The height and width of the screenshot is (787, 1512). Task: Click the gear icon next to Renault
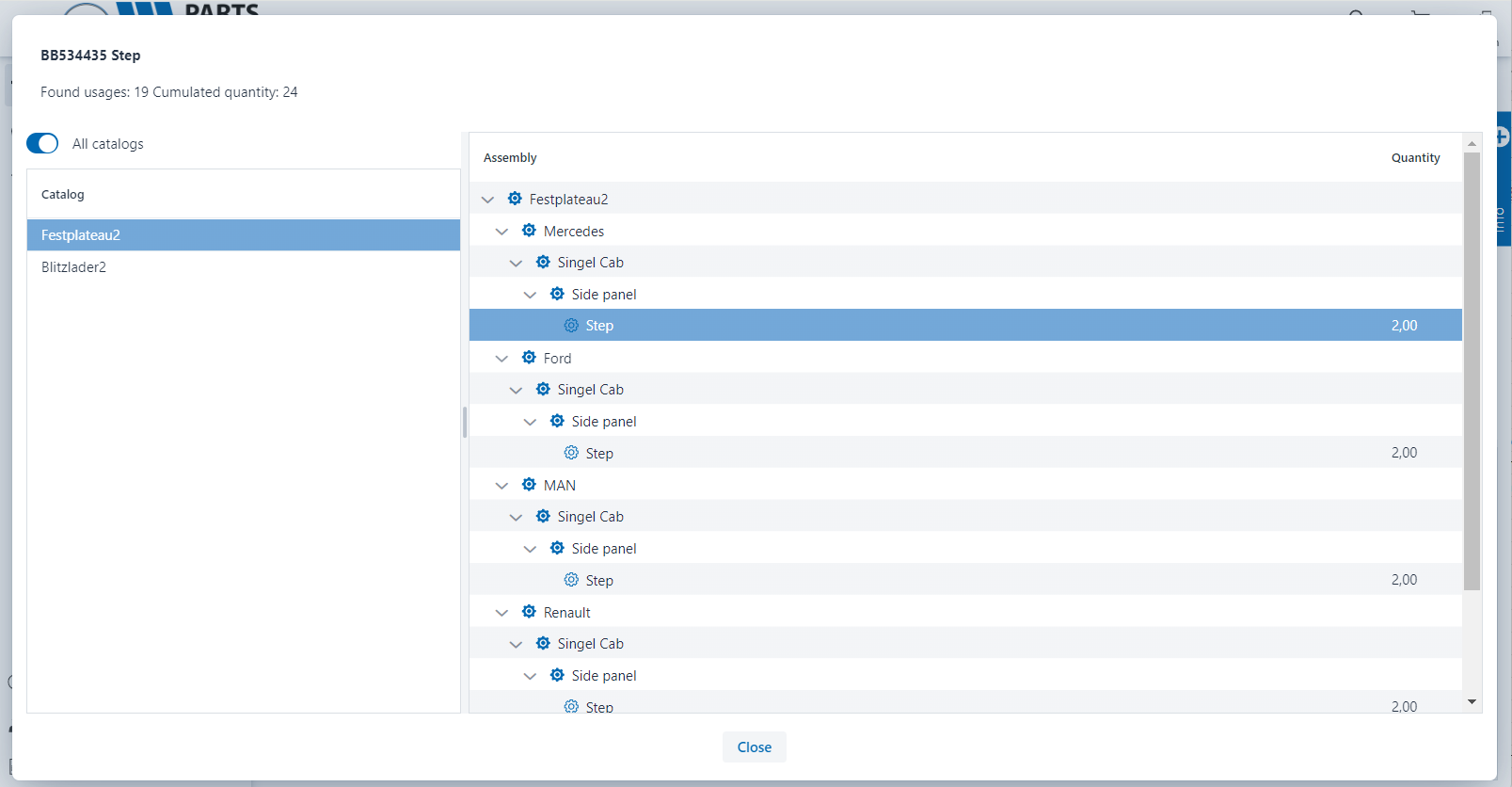pos(529,612)
